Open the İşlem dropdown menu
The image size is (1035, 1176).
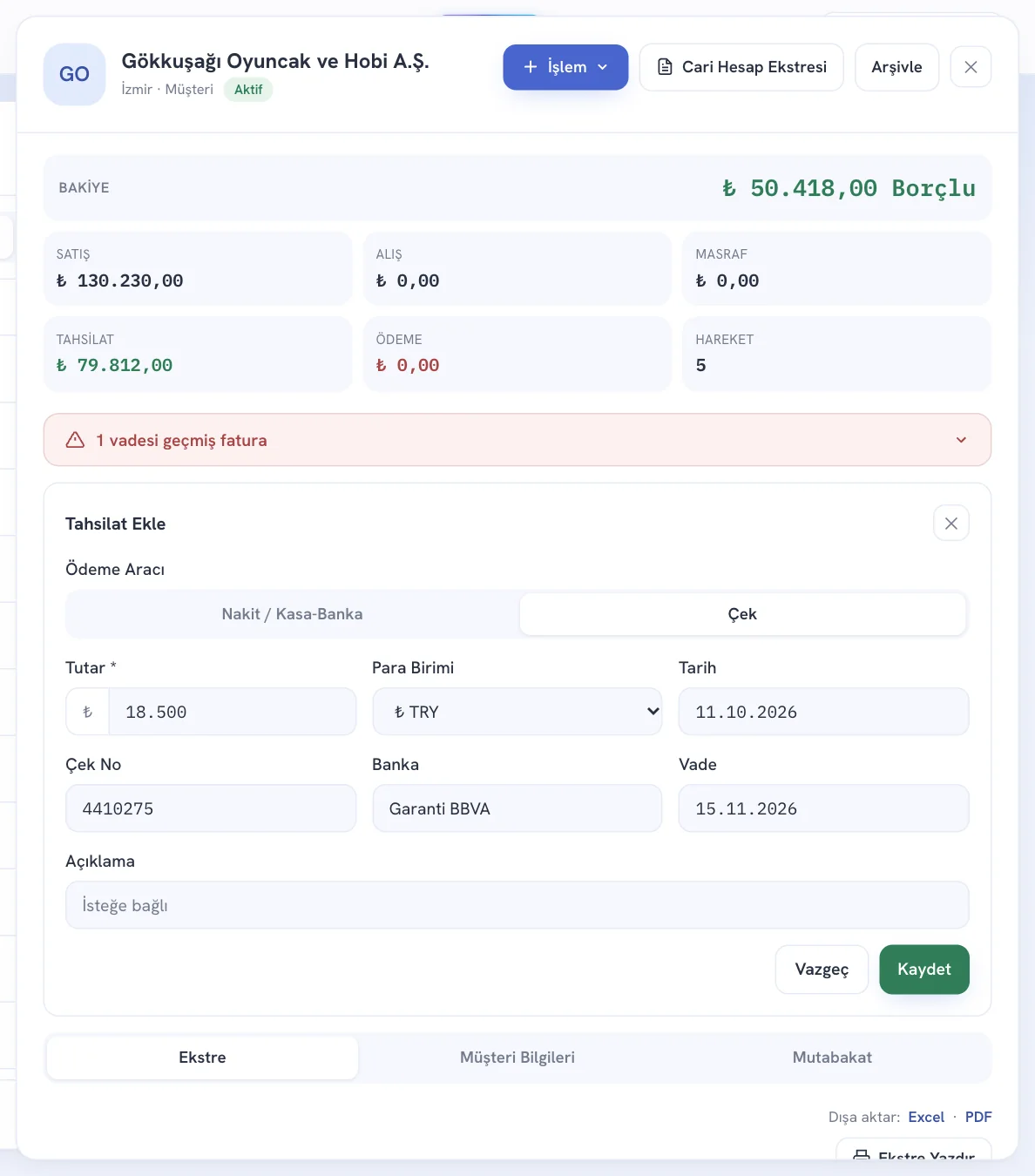point(565,67)
